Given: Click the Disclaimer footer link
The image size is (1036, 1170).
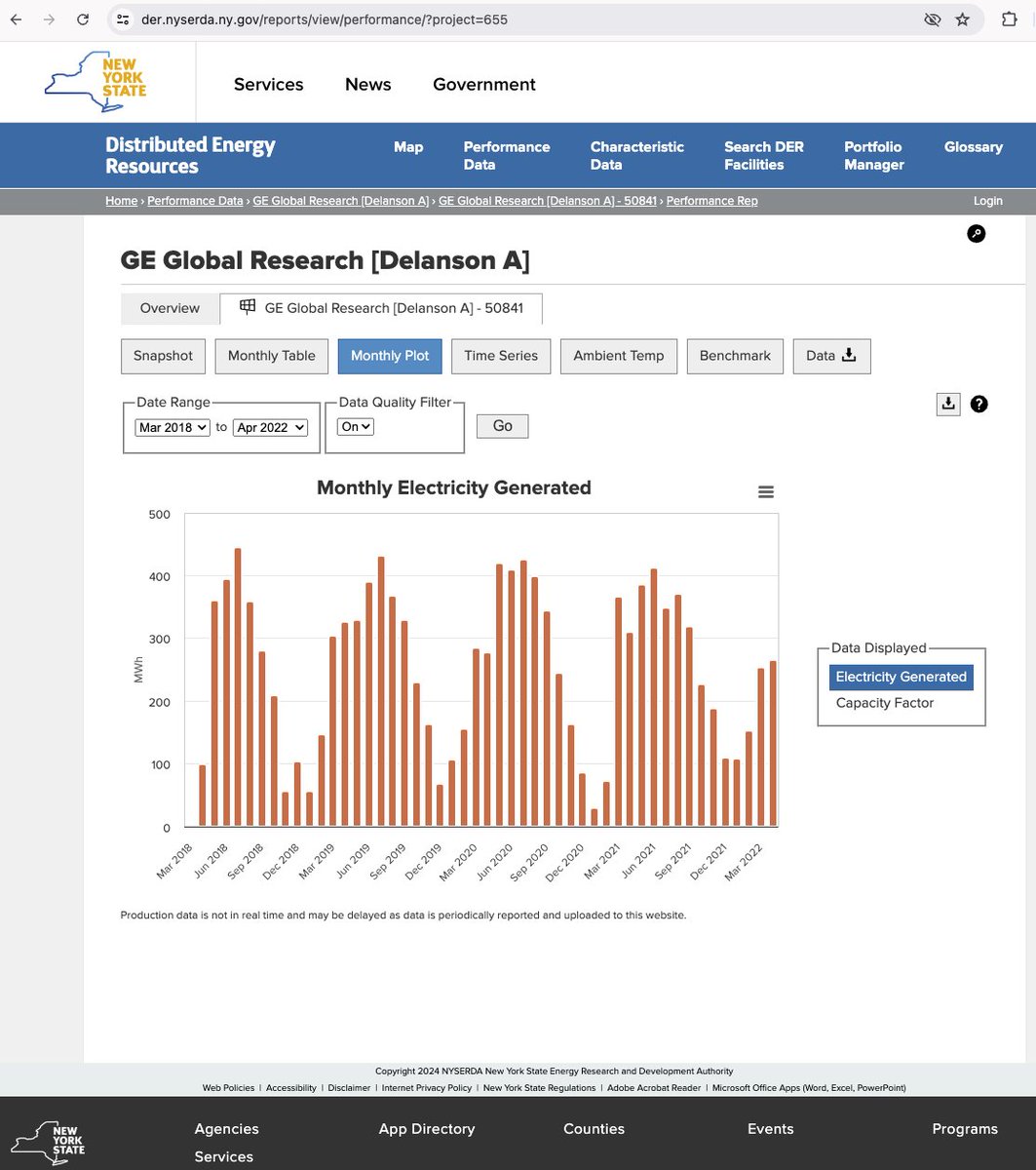Looking at the screenshot, I should (x=349, y=1088).
